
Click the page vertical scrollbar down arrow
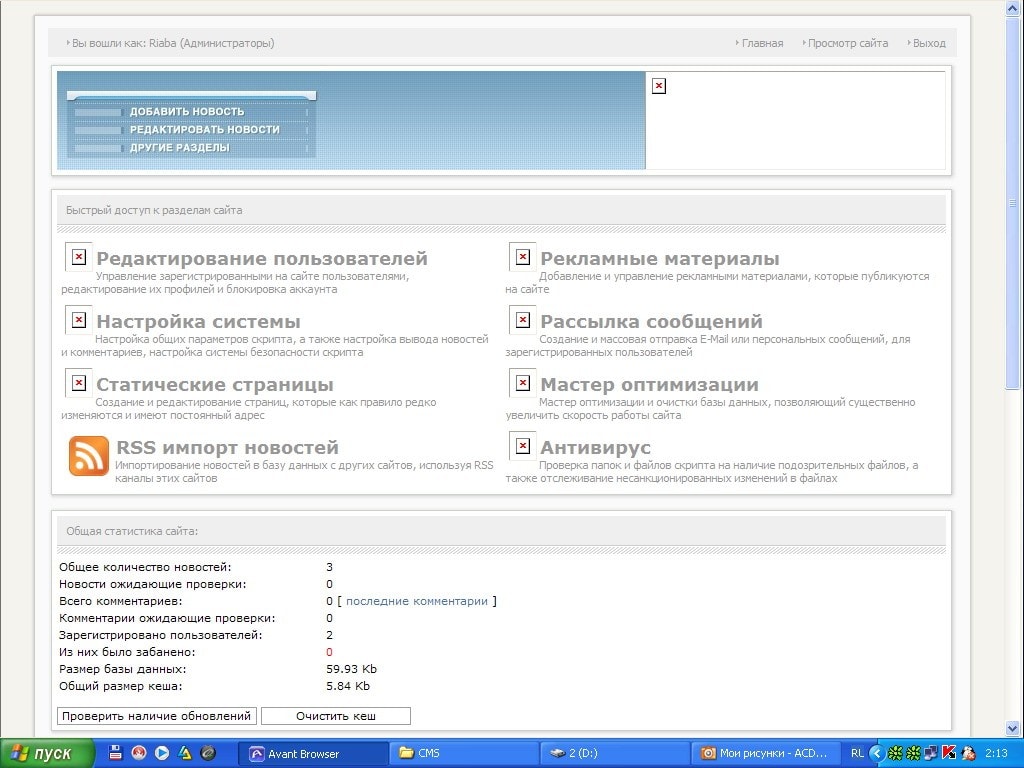(x=1013, y=729)
